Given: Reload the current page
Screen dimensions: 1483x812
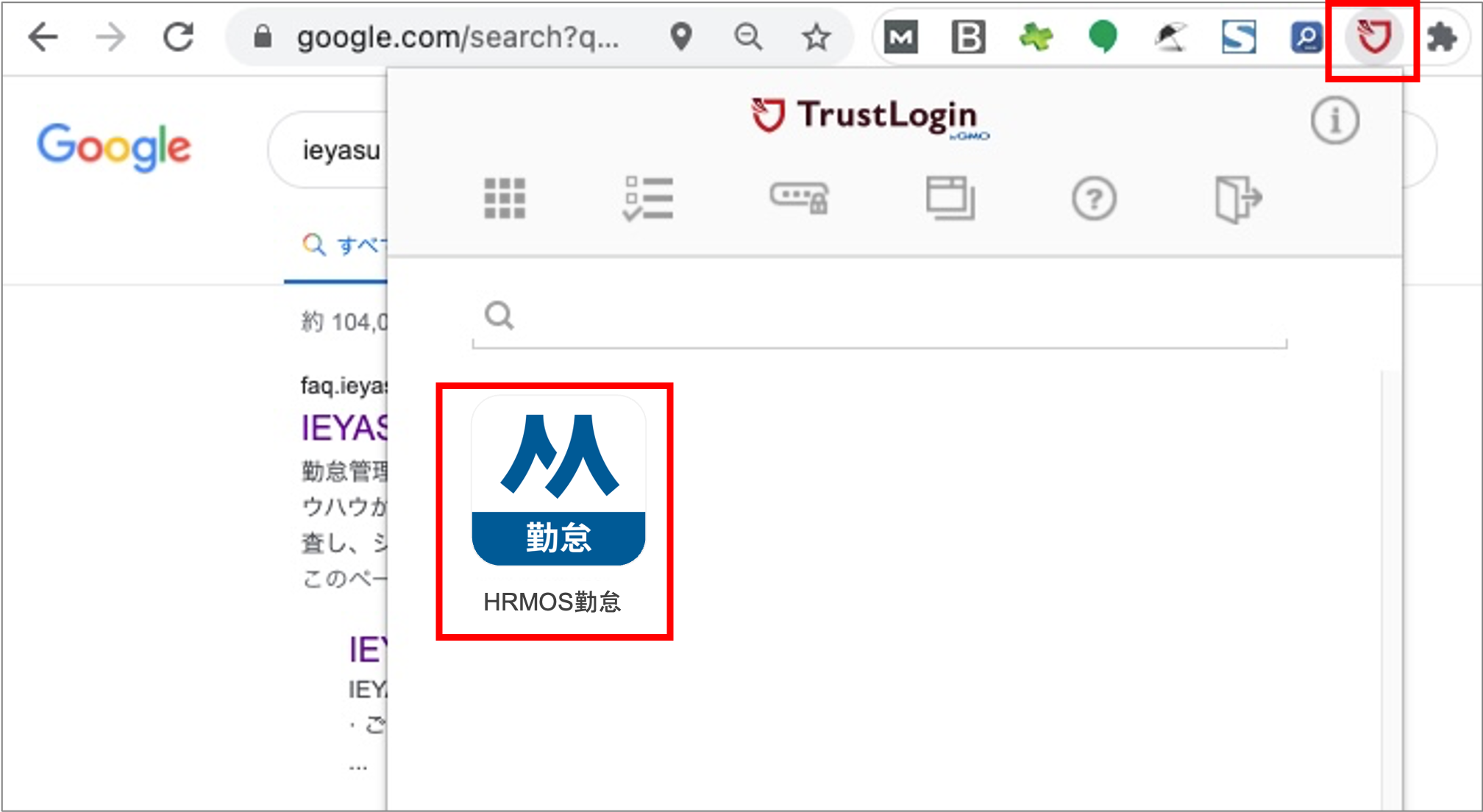Looking at the screenshot, I should 179,37.
